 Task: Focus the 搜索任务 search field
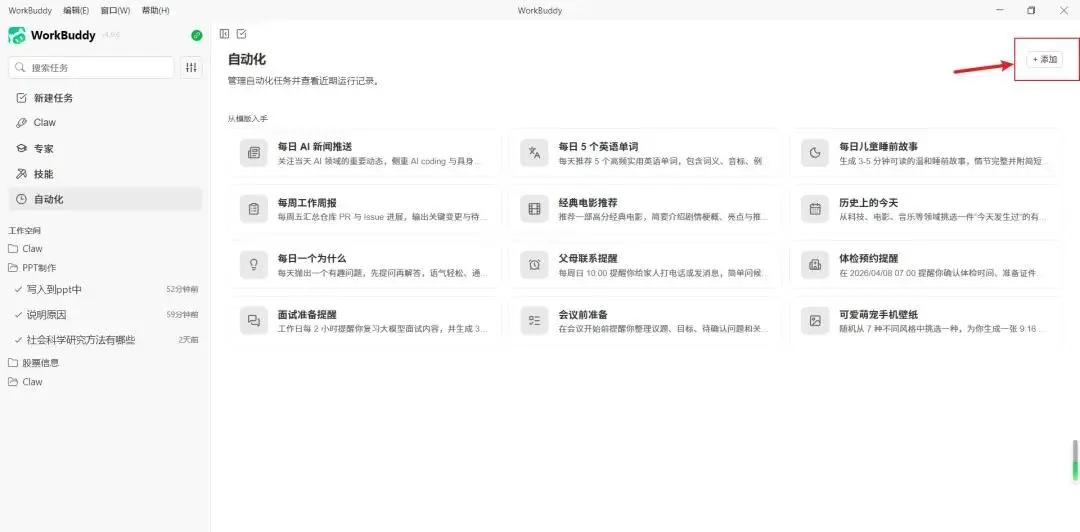pos(91,68)
